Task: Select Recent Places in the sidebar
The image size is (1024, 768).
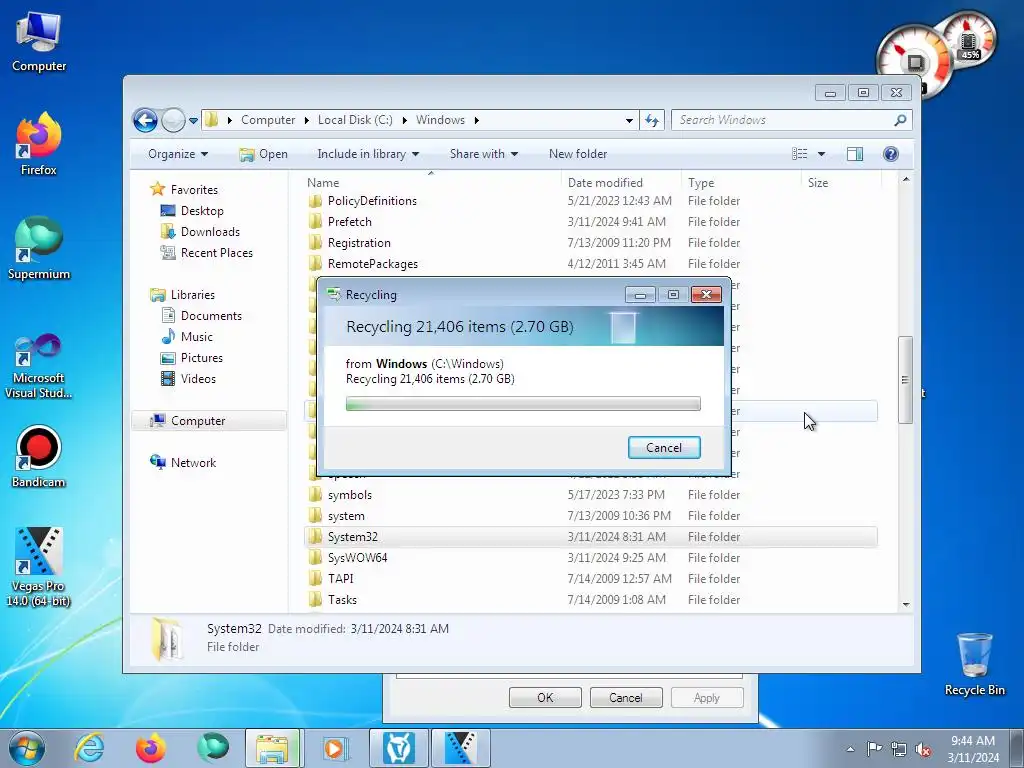Action: pos(216,253)
